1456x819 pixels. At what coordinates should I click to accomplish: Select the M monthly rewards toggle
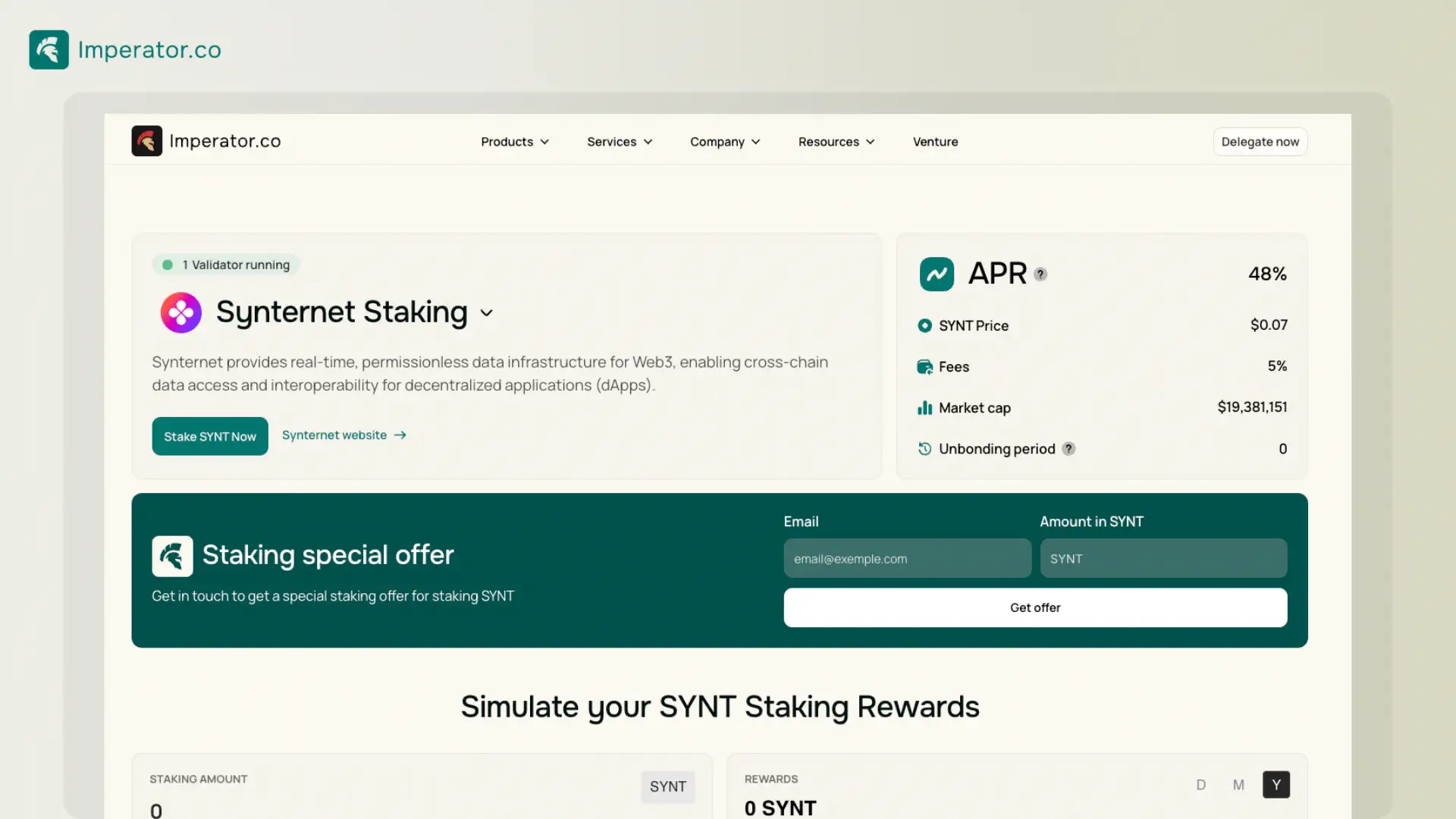[x=1238, y=785]
